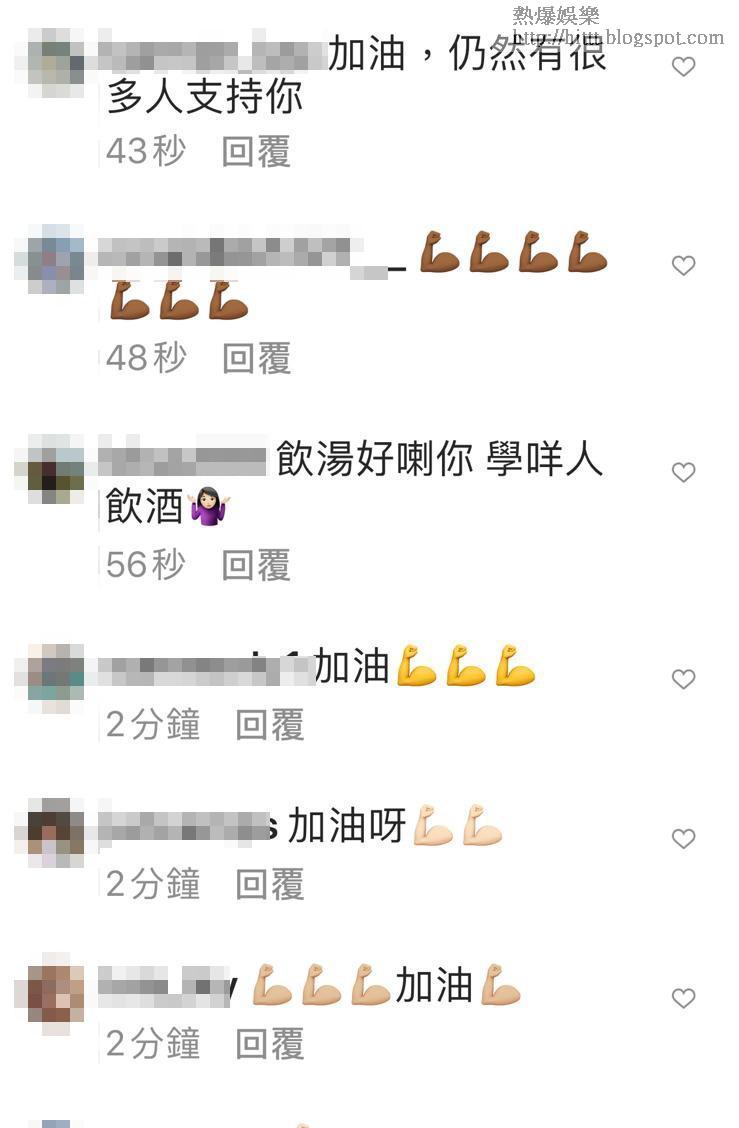The image size is (739, 1128).
Task: Like the 43秒 comment with the heart
Action: [x=683, y=67]
